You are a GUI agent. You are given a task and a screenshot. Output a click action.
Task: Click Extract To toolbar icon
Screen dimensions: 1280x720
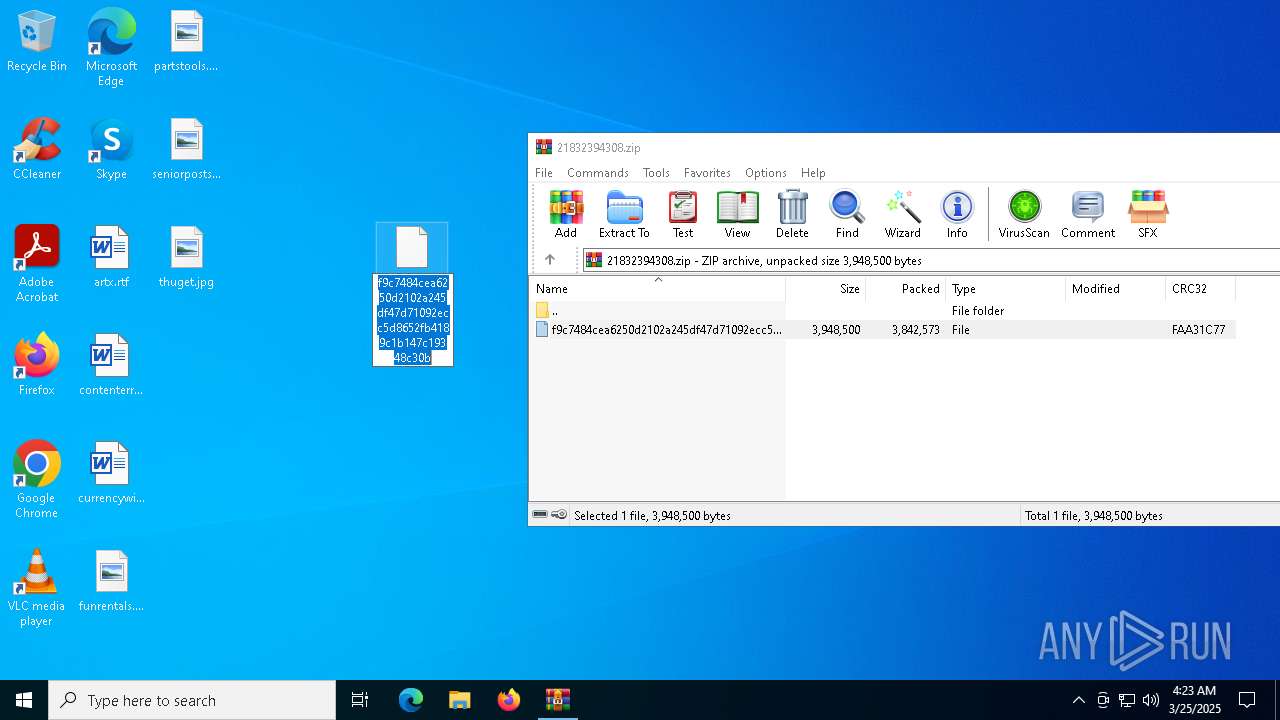[x=624, y=214]
